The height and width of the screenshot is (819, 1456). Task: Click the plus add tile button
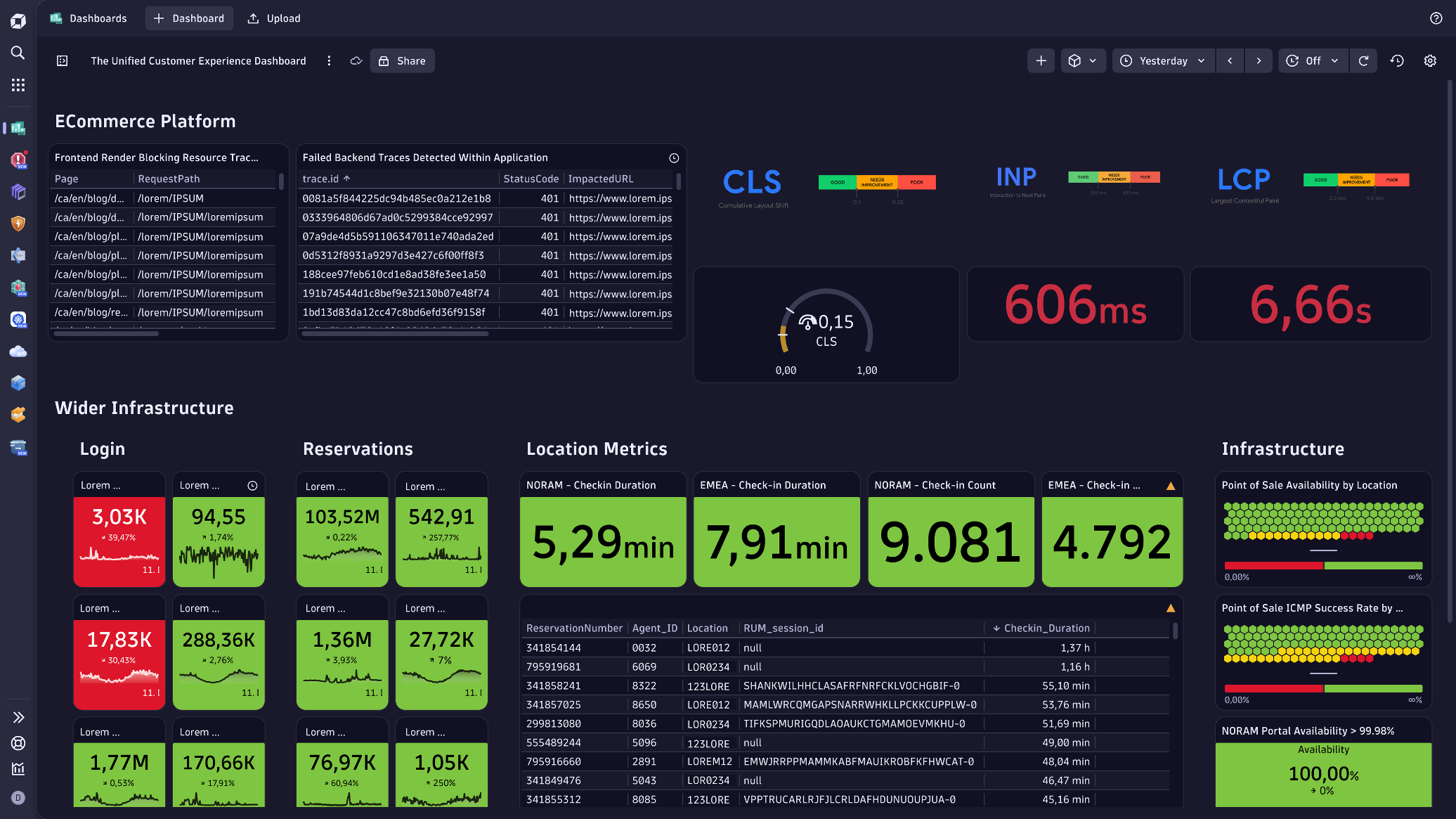pyautogui.click(x=1041, y=61)
